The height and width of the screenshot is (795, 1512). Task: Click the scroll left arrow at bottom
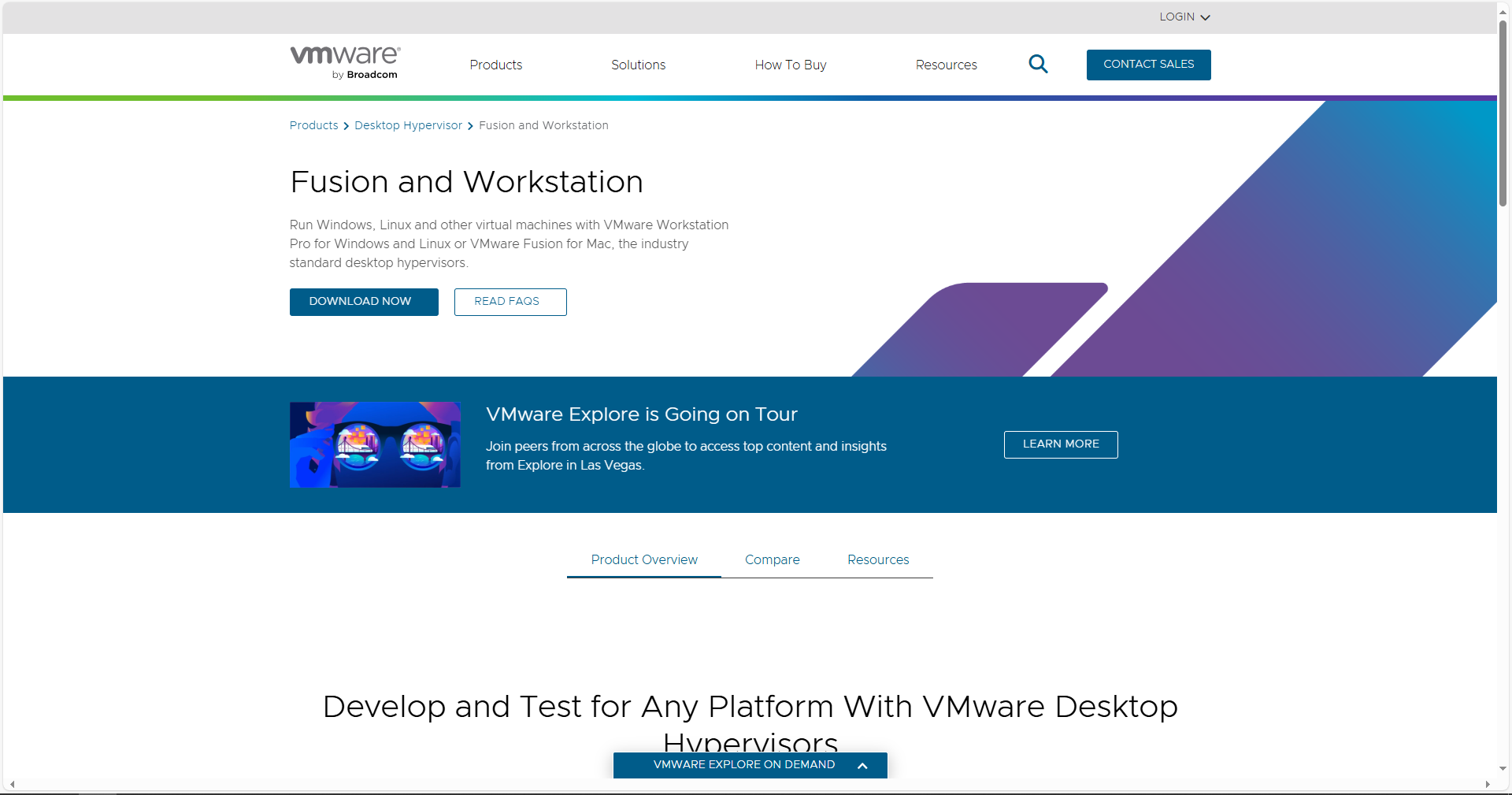pyautogui.click(x=12, y=785)
